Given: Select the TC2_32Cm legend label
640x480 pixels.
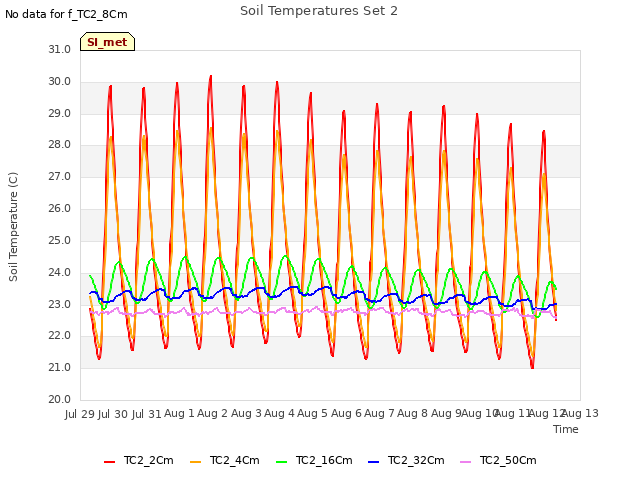Looking at the screenshot, I should pos(416,460).
